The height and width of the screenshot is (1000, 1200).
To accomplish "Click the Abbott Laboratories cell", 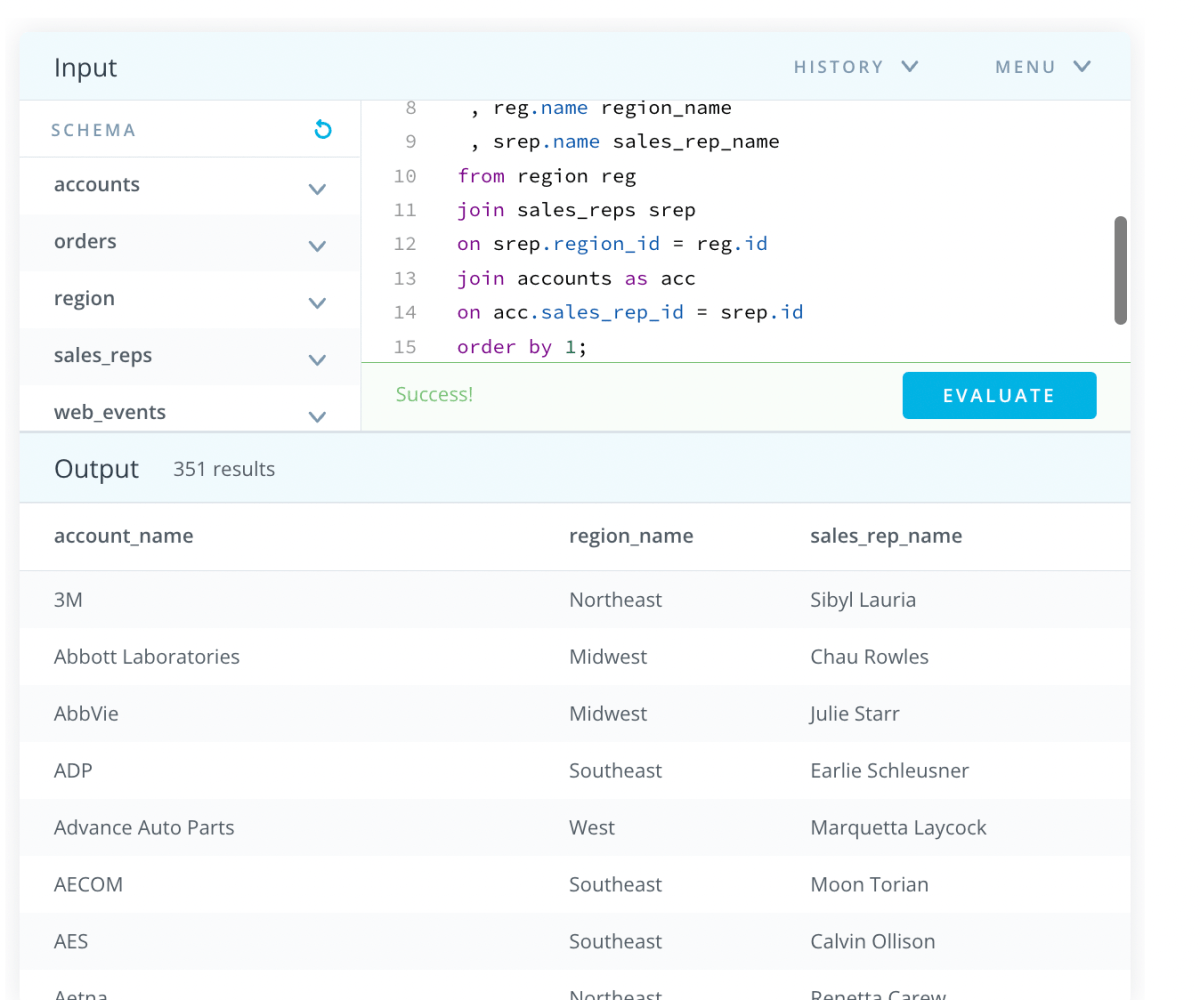I will coord(147,657).
